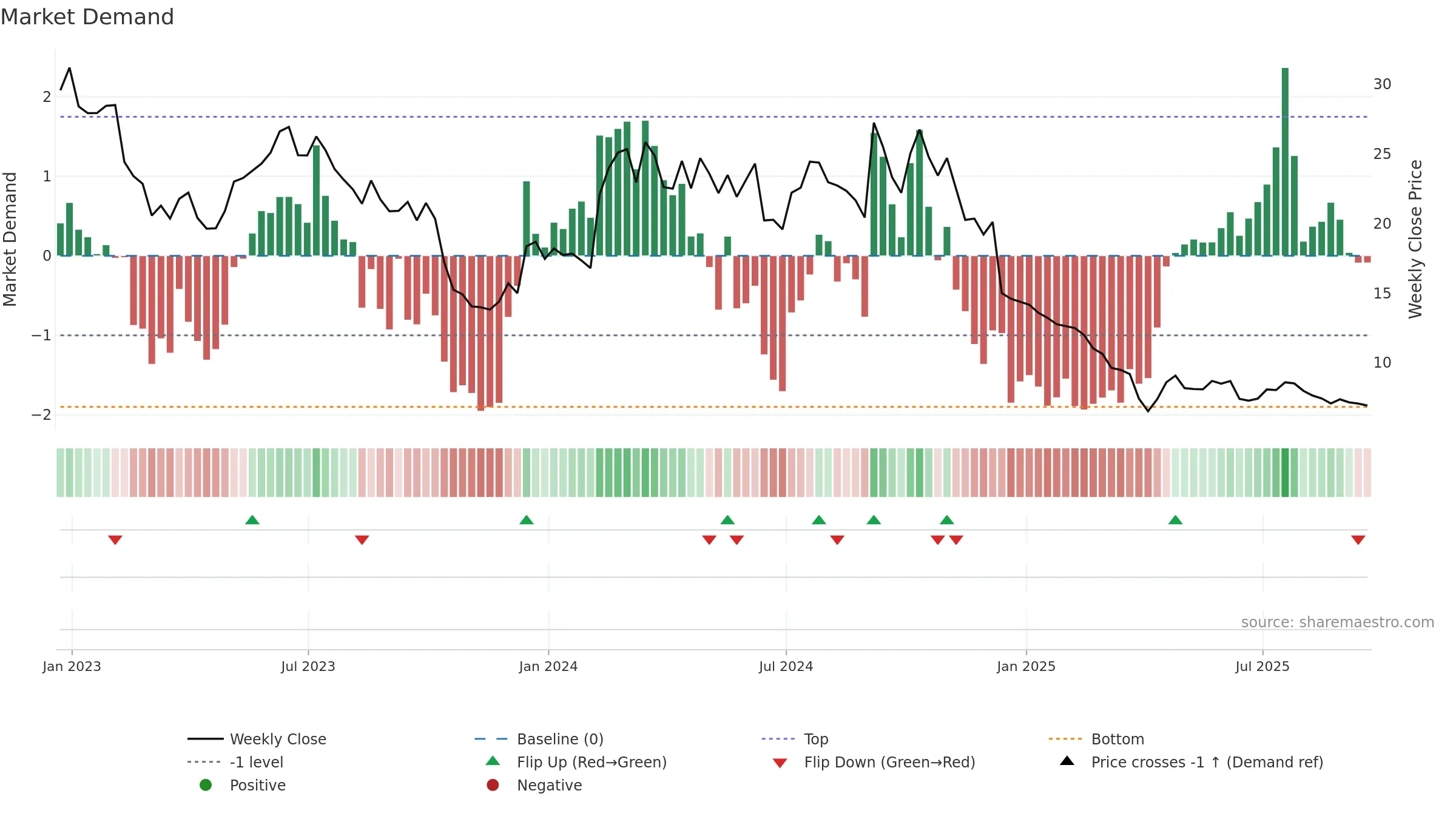Click the Market Demand chart title
Screen dimensions: 1456x819
pyautogui.click(x=87, y=17)
